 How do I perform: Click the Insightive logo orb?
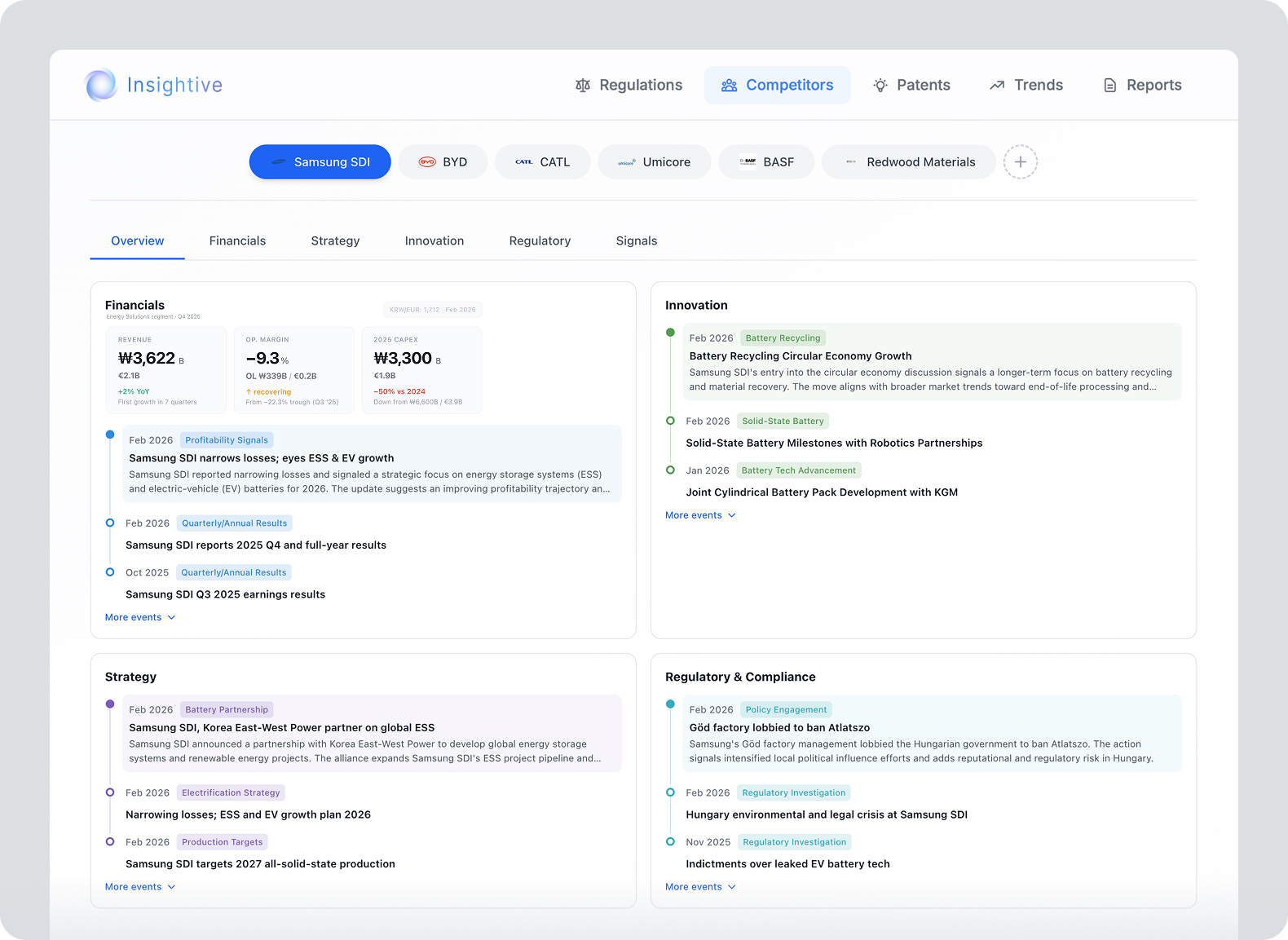point(101,85)
